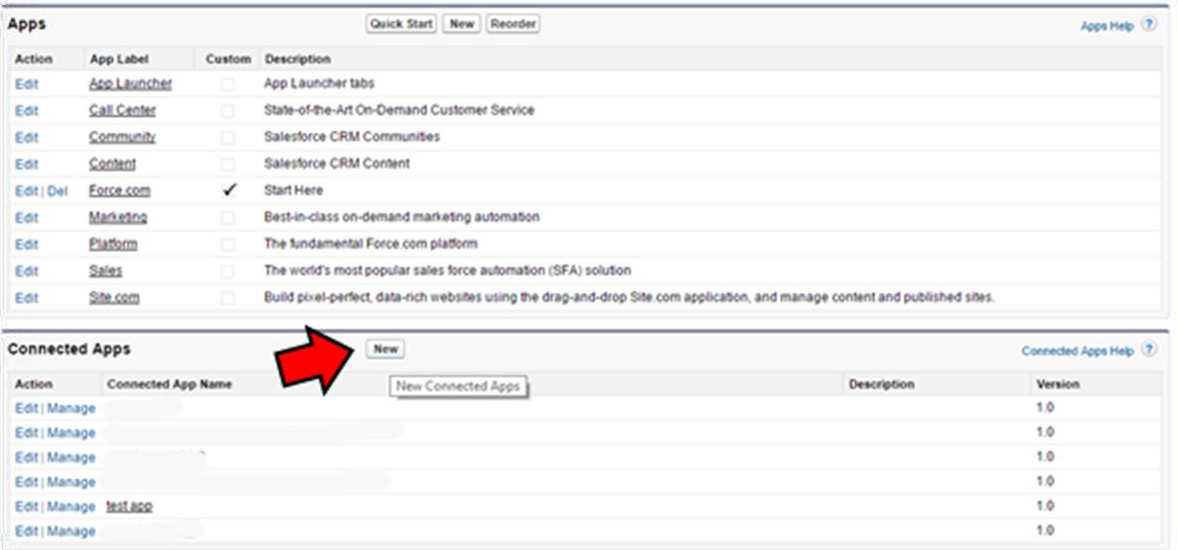Edit the first connected app row

[26, 408]
